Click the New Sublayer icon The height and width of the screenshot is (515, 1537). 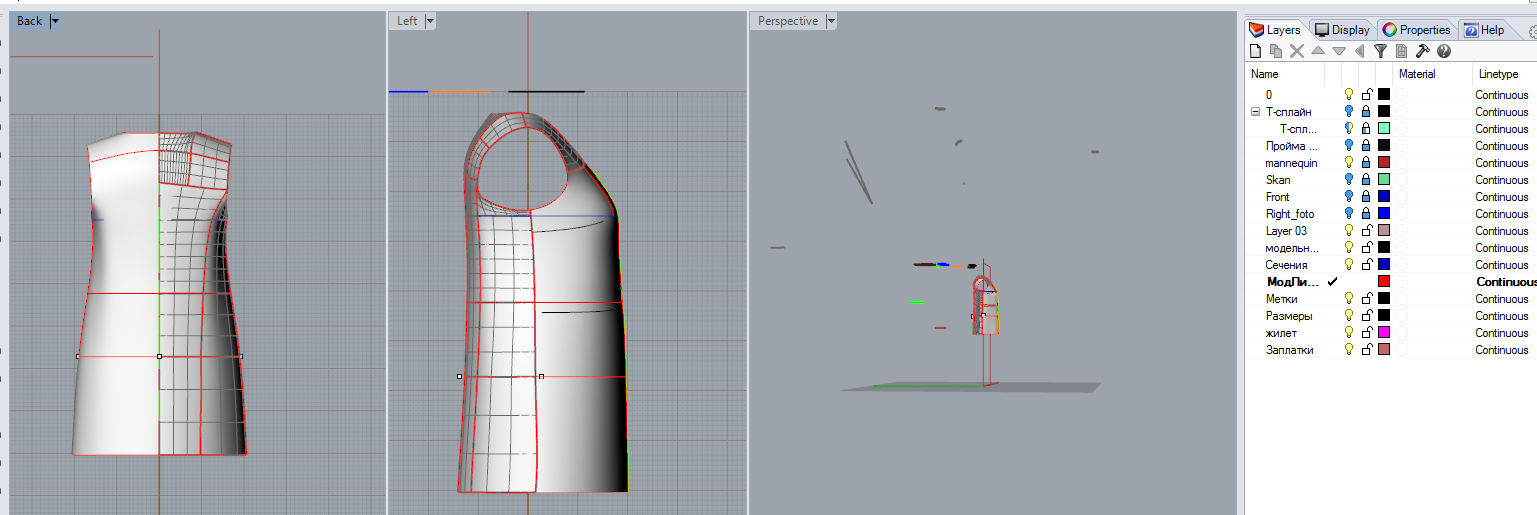1276,51
